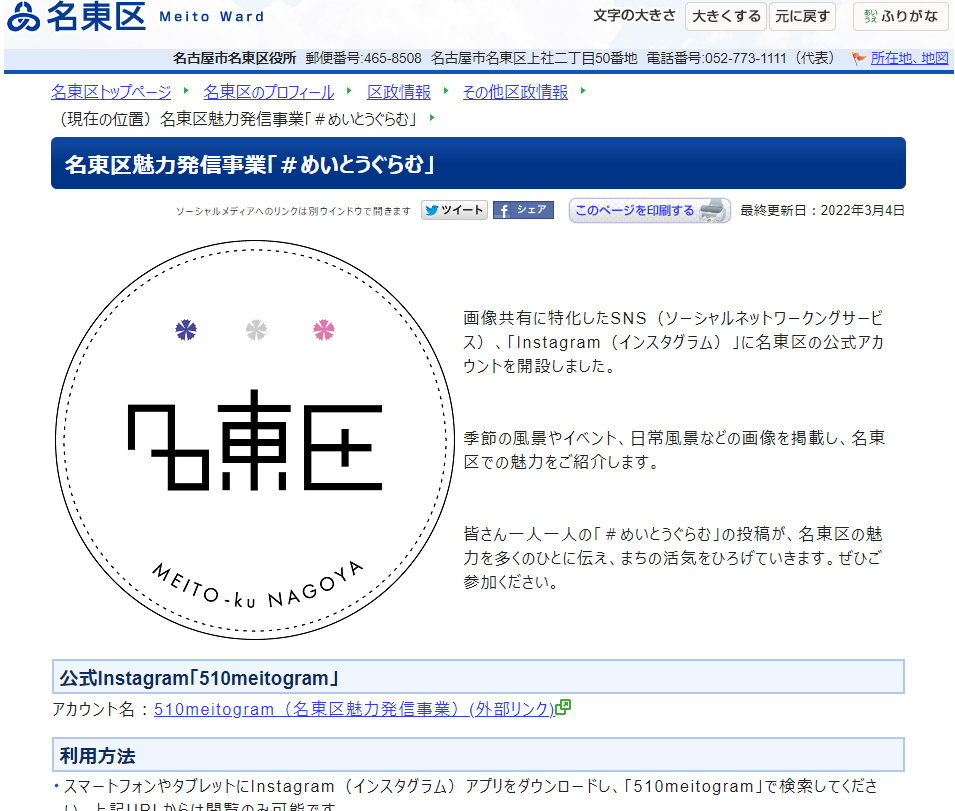
Task: Enlarge text with 大きくする button
Action: [x=726, y=16]
